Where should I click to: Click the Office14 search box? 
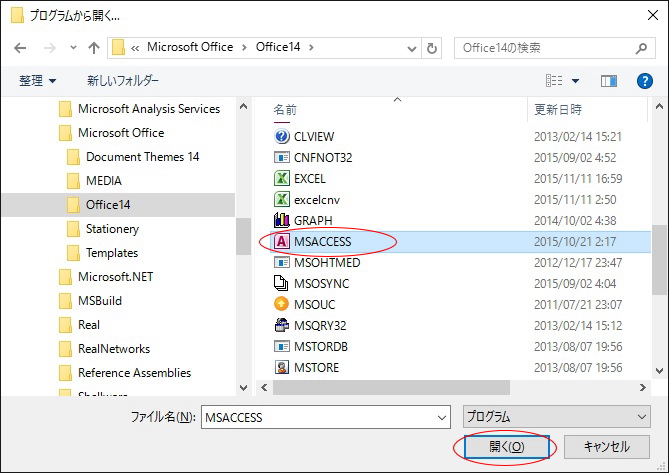pyautogui.click(x=554, y=48)
